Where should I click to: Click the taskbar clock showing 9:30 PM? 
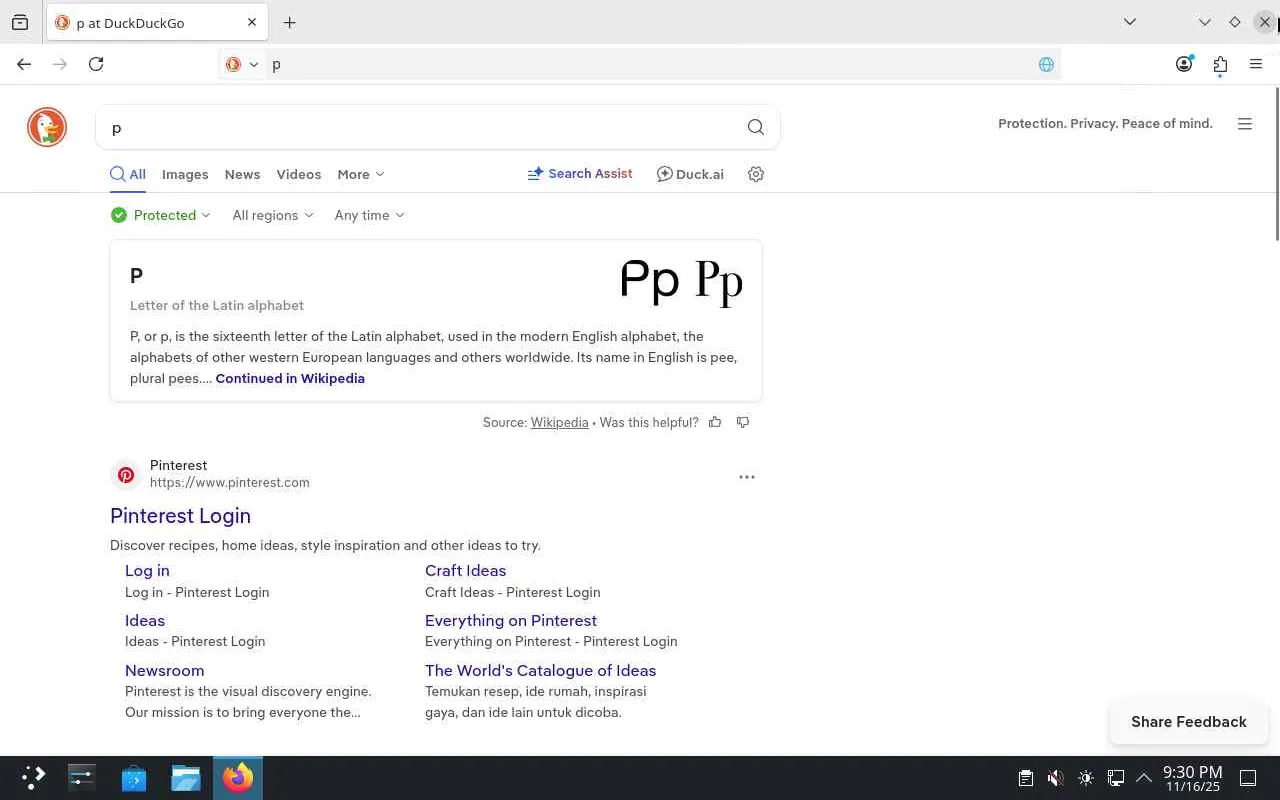pos(1192,778)
